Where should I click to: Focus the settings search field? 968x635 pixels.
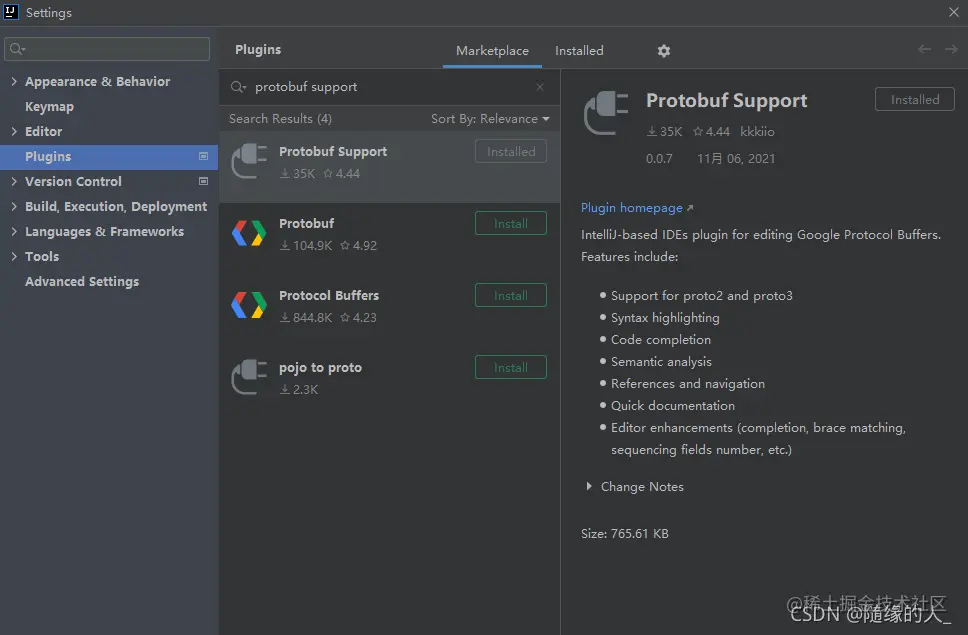[107, 49]
